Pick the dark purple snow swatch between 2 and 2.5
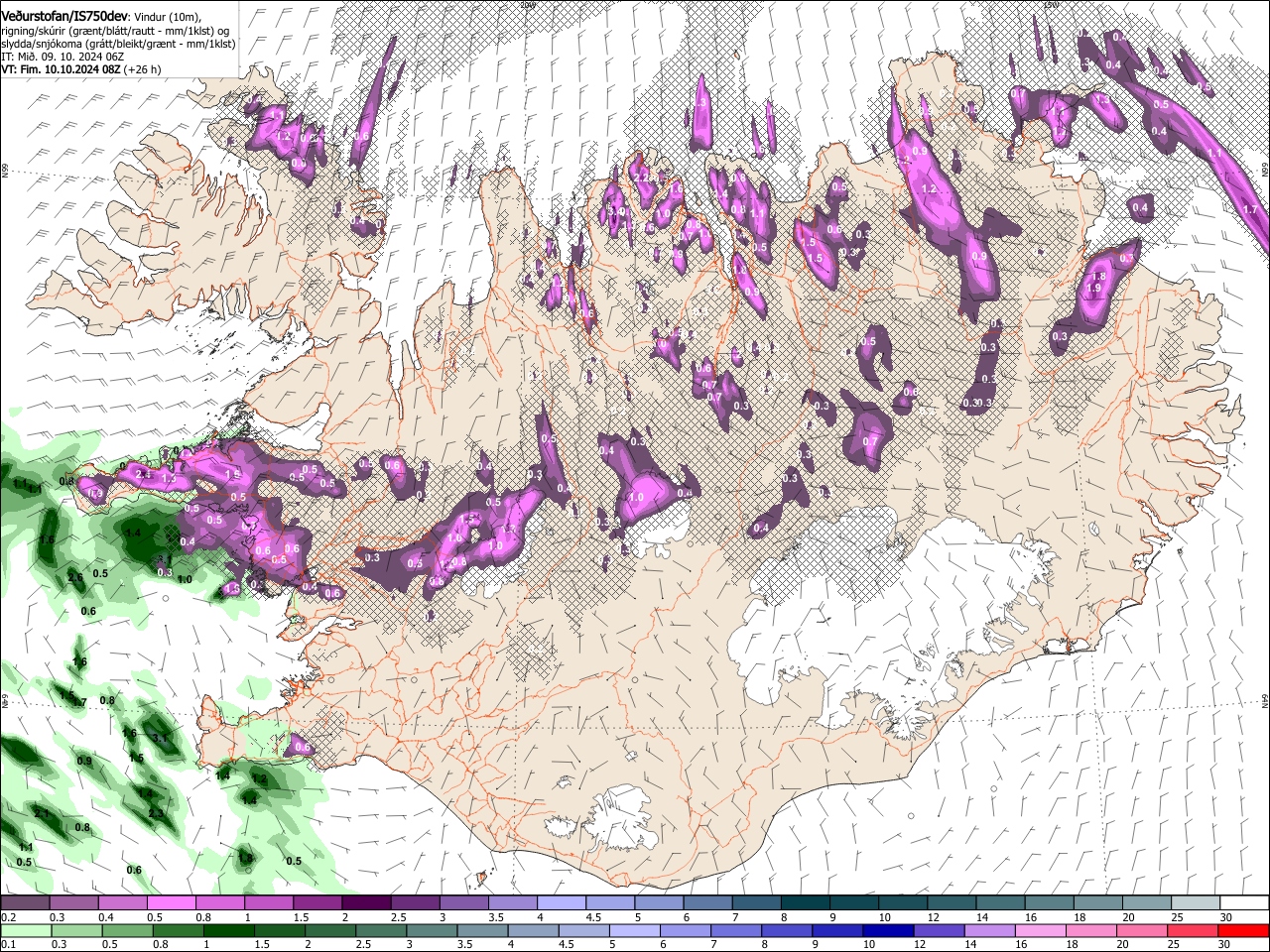Screen dimensions: 1270x952 point(365,903)
